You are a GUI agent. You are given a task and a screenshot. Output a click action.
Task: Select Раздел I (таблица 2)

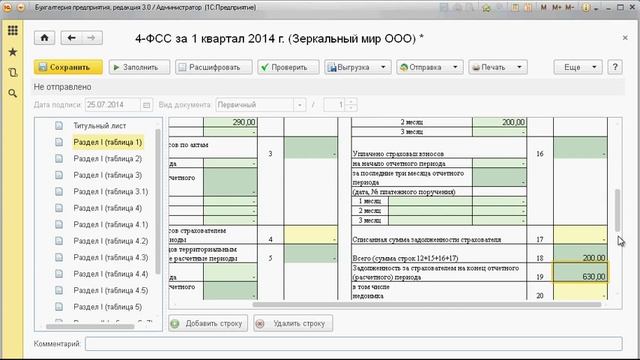pyautogui.click(x=108, y=159)
